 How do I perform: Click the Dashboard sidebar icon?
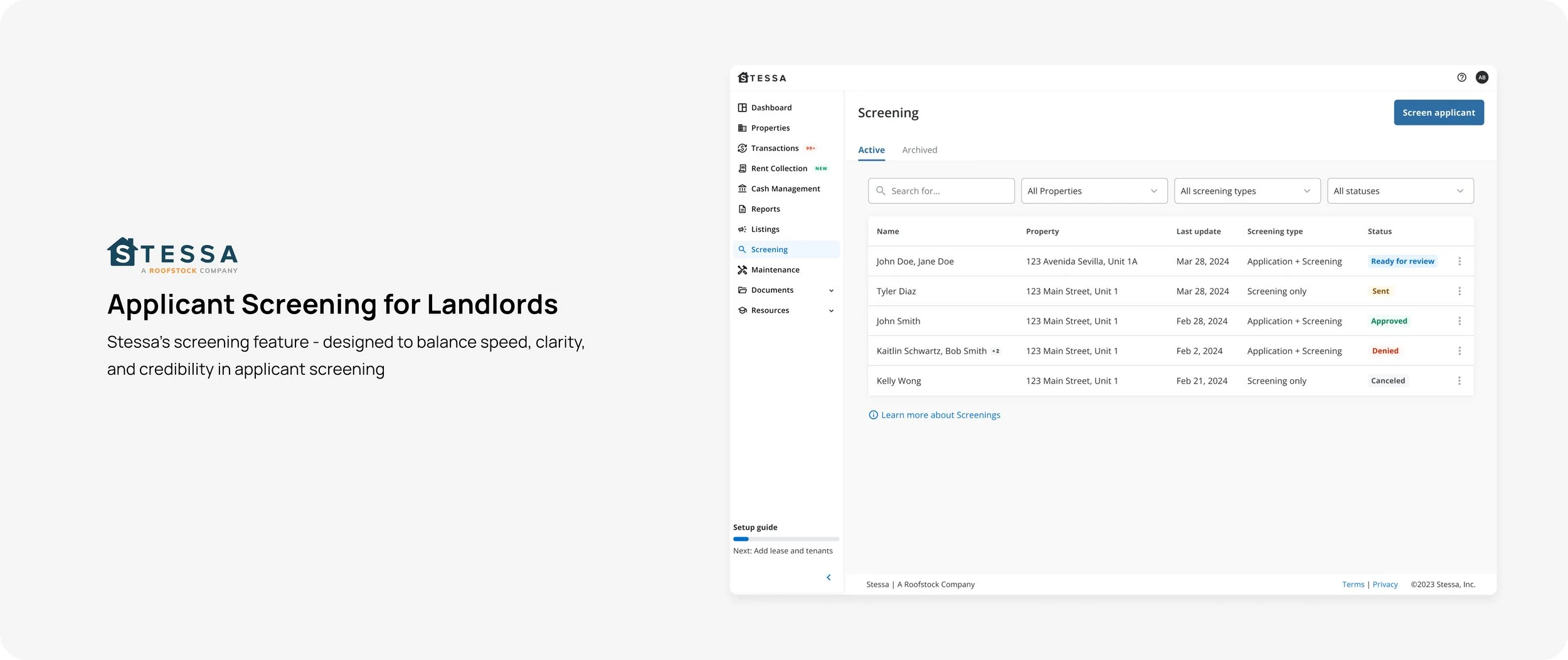(742, 108)
